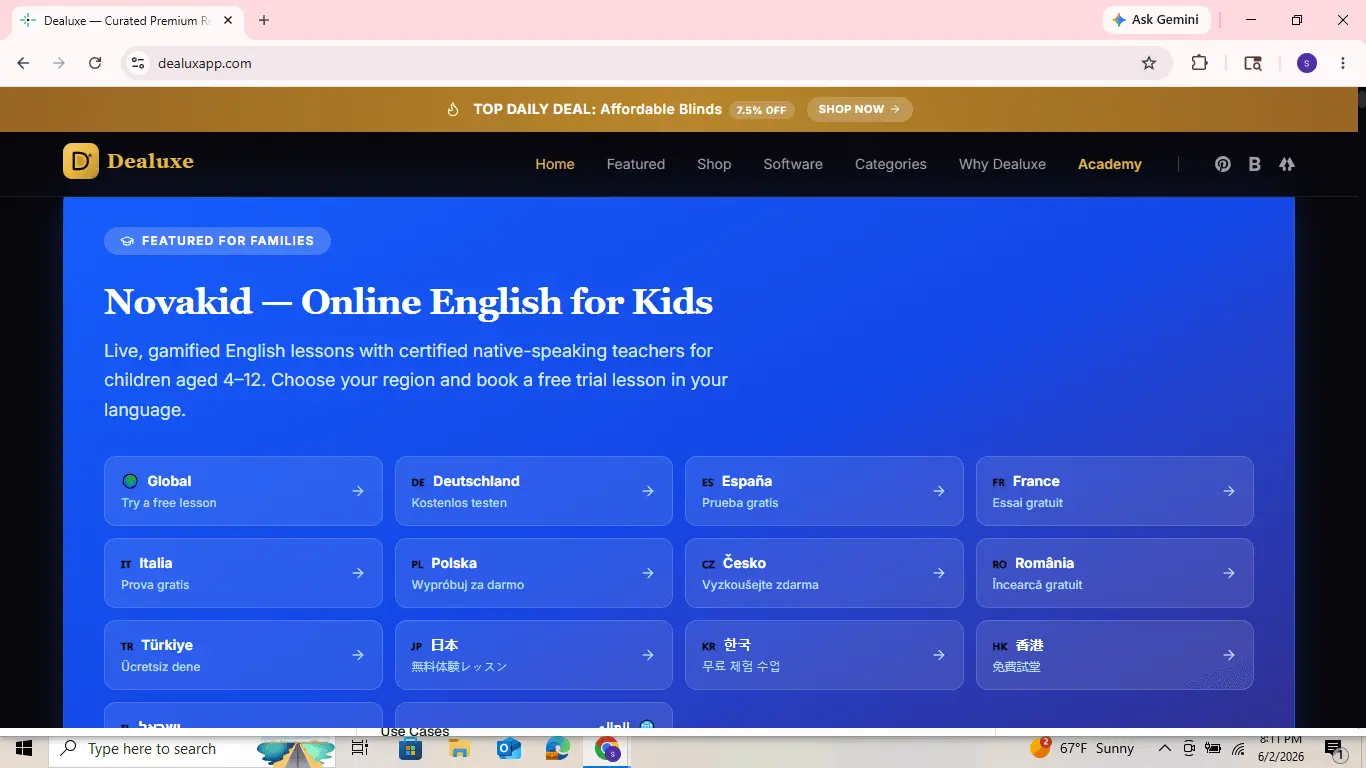The height and width of the screenshot is (768, 1366).
Task: Go back to the previous page
Action: pos(23,63)
